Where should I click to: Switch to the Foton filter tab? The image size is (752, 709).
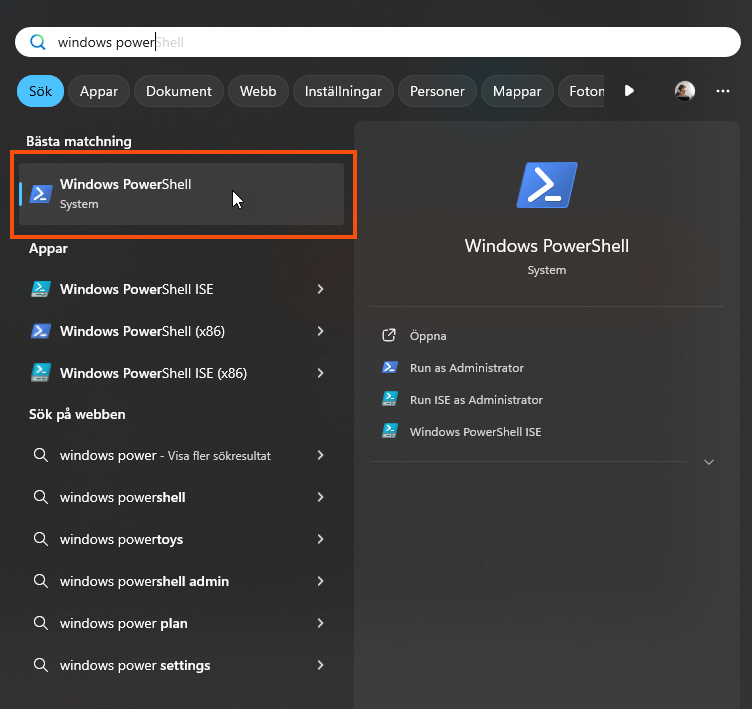click(582, 91)
